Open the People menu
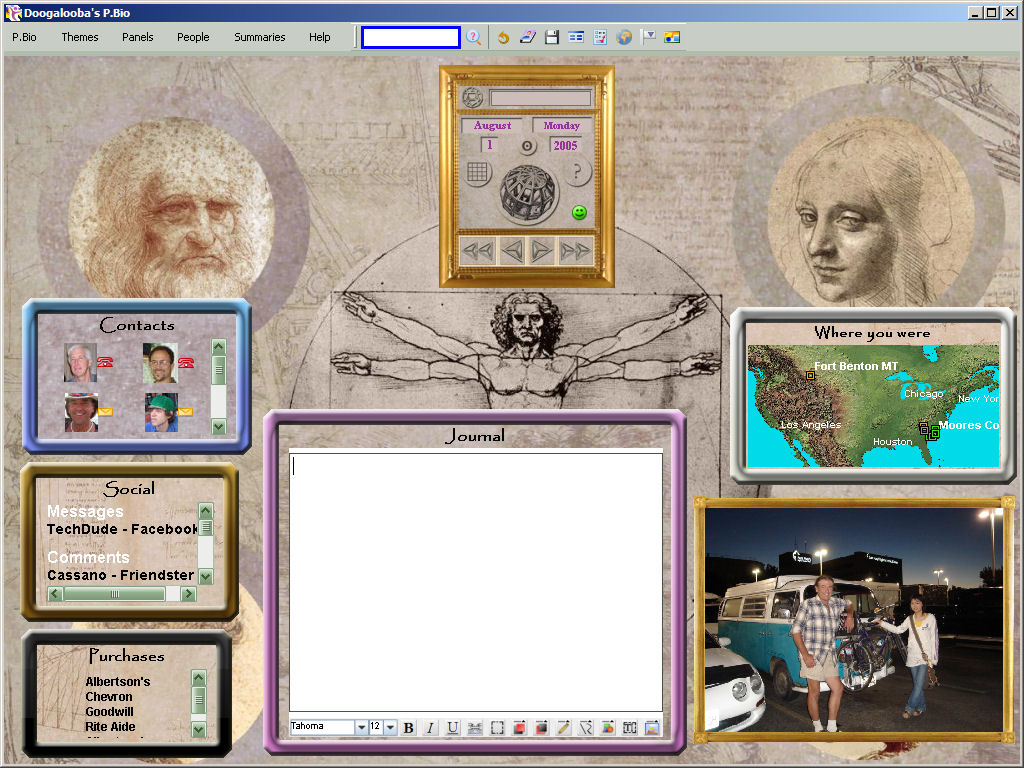This screenshot has width=1024, height=768. (193, 37)
